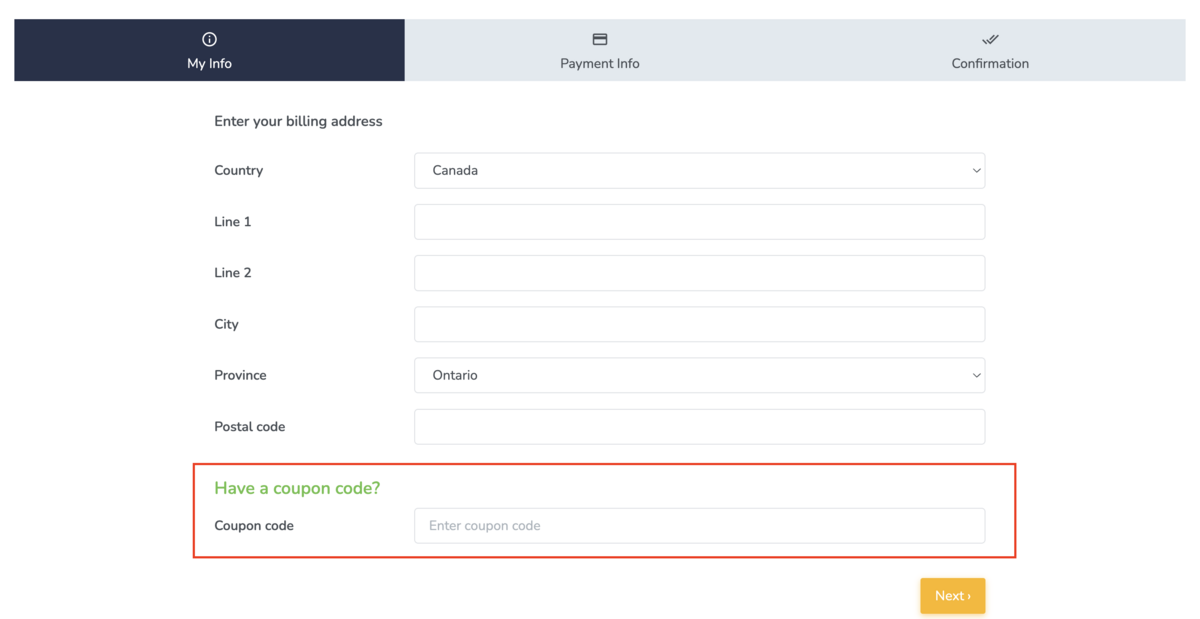Click the Country dropdown chevron
The image size is (1200, 619).
click(x=976, y=170)
